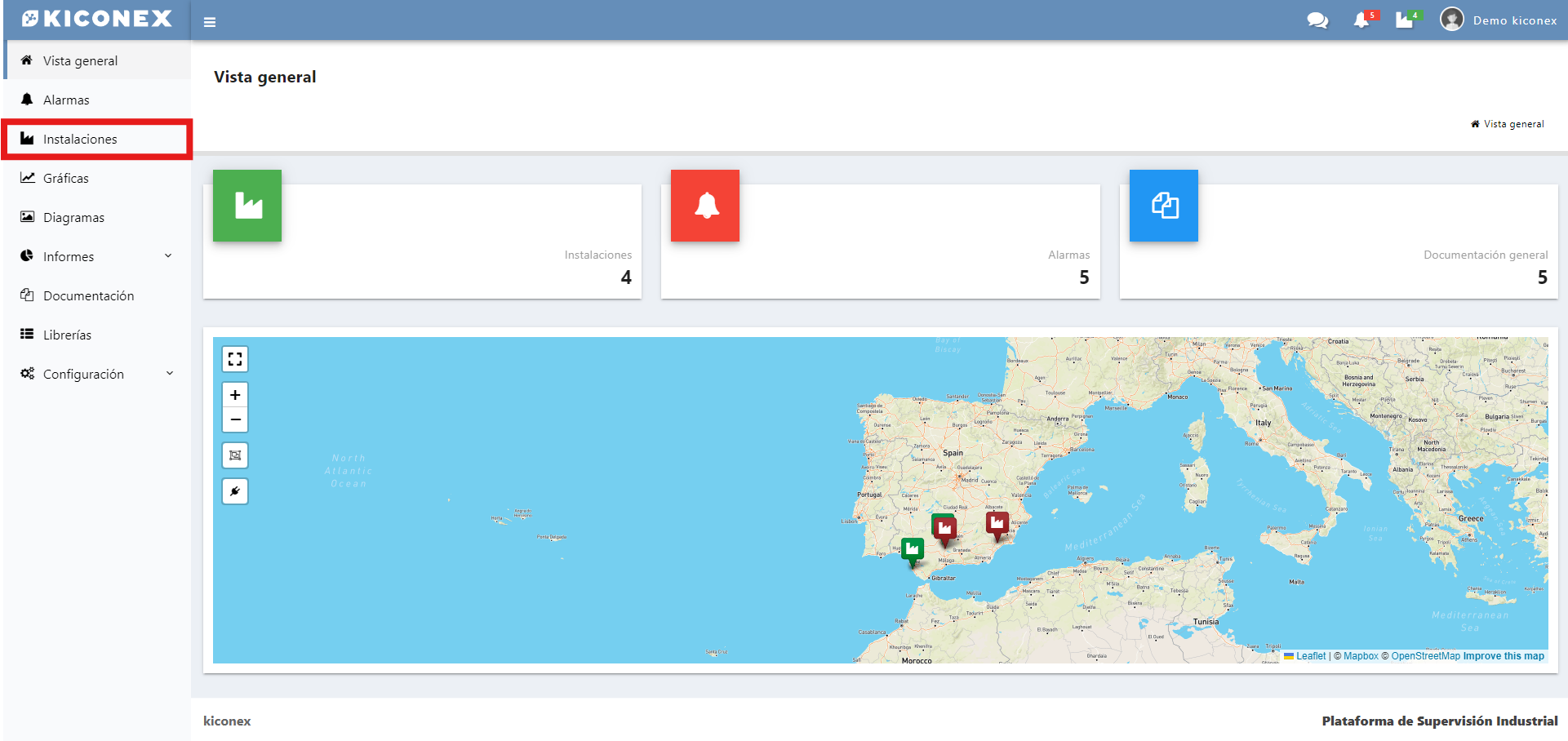
Task: Click the Demo kiconex user avatar
Action: coord(1451,20)
